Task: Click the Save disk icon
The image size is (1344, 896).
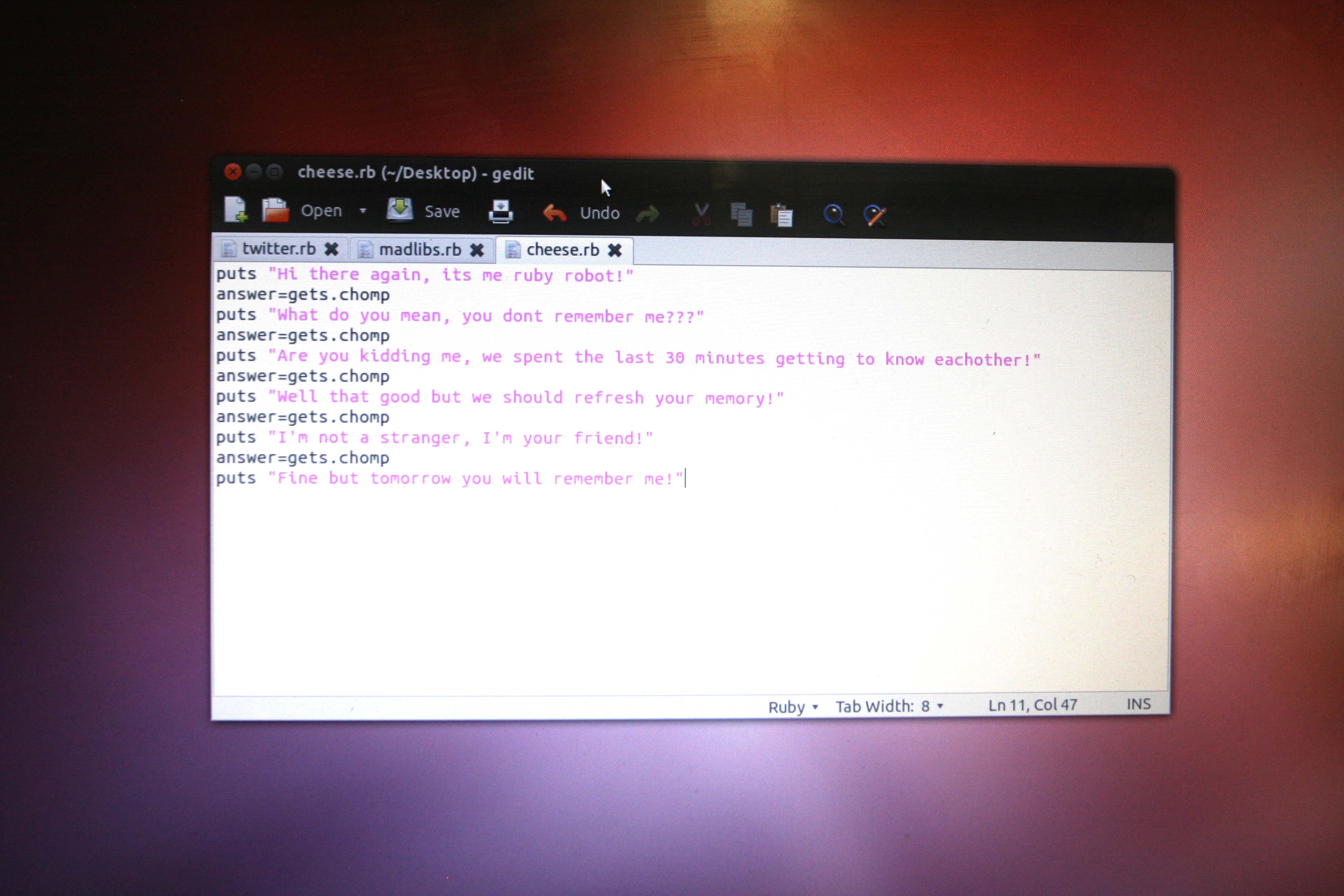Action: point(399,210)
